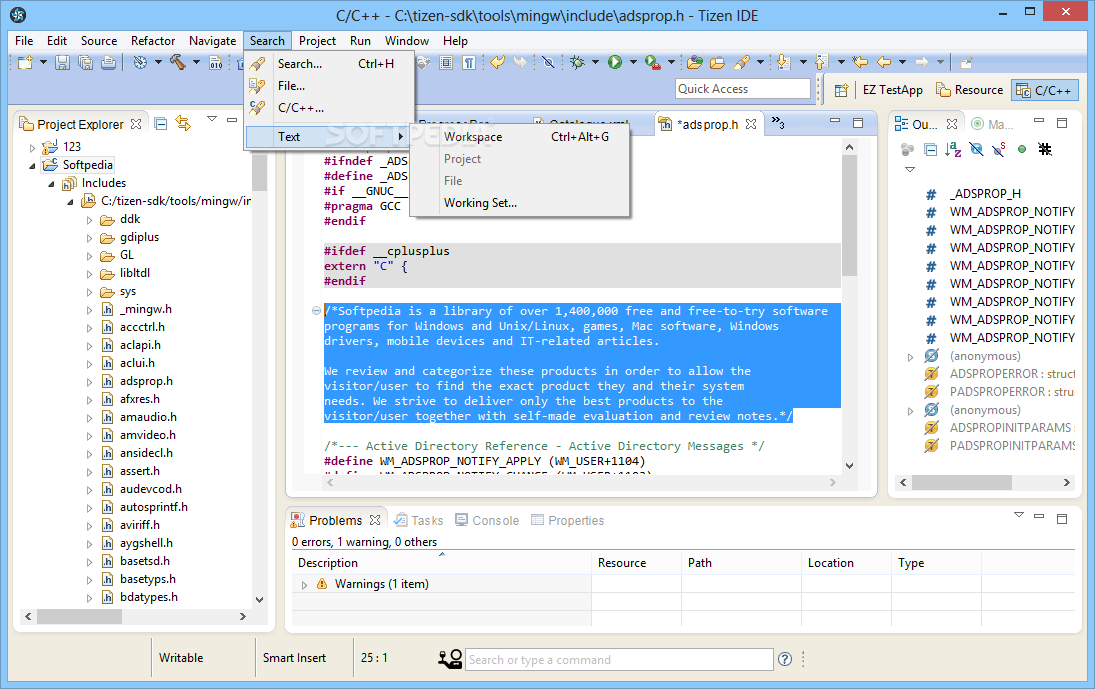The height and width of the screenshot is (689, 1095).
Task: Switch to C/C++ perspective
Action: 1044,90
